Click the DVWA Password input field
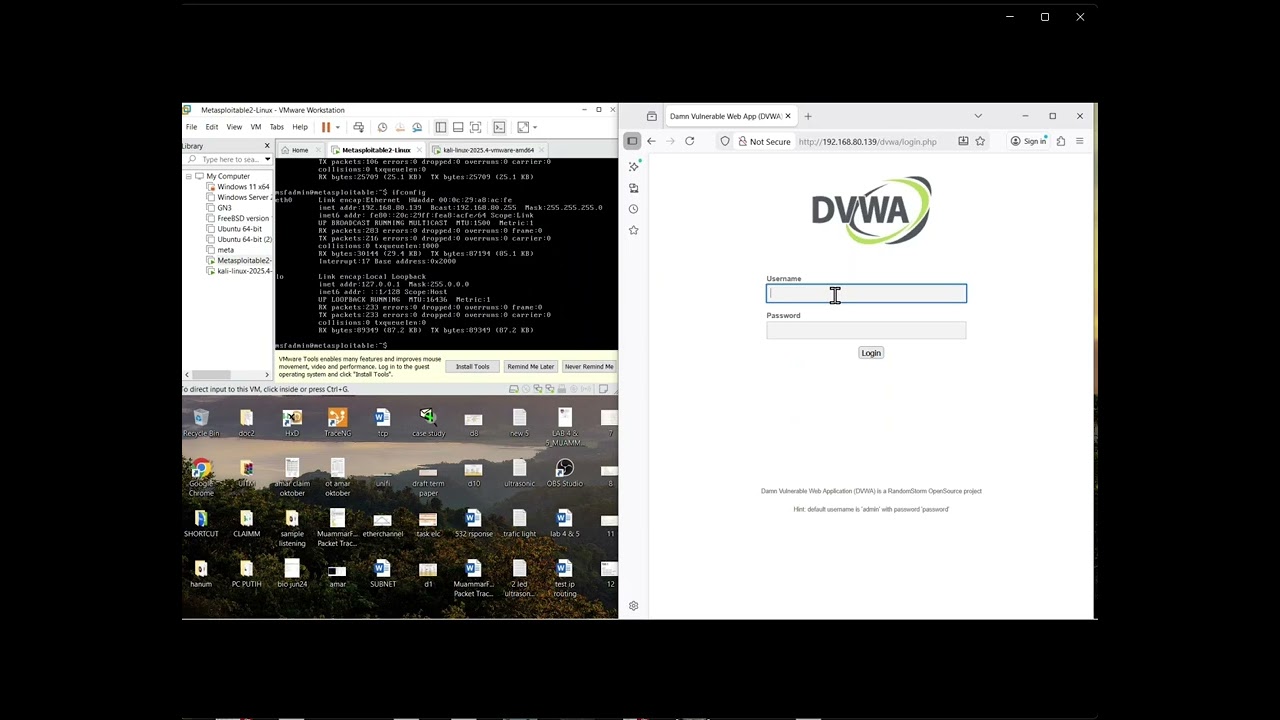 (x=866, y=330)
